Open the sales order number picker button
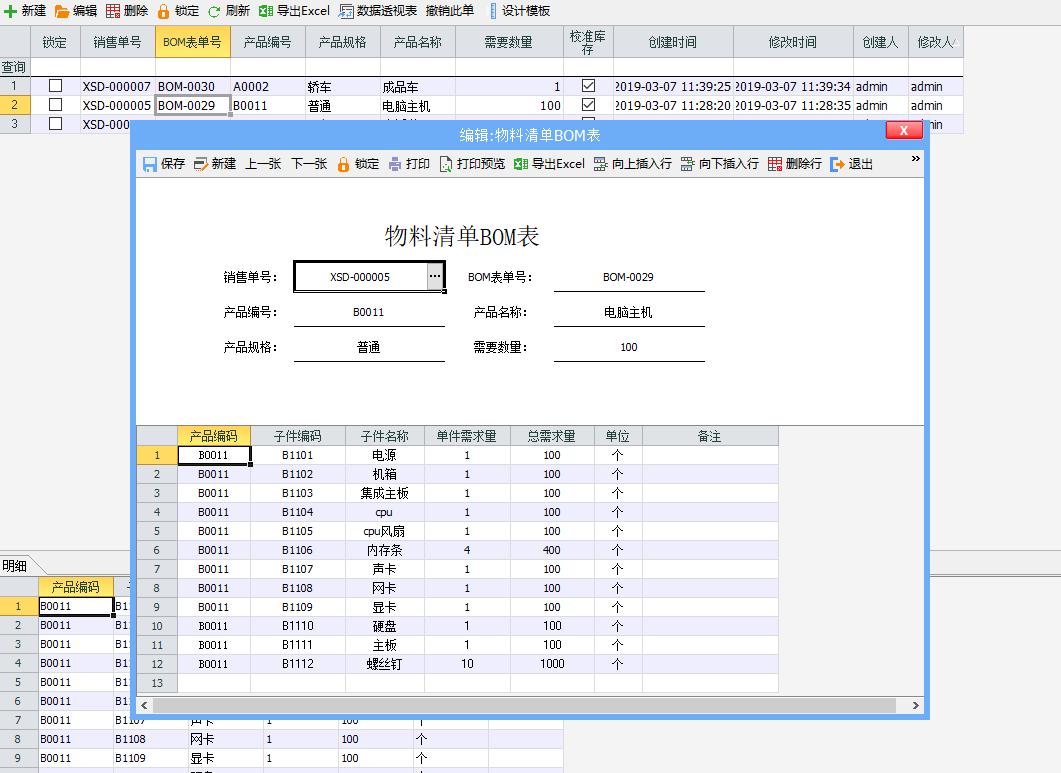 (x=435, y=276)
